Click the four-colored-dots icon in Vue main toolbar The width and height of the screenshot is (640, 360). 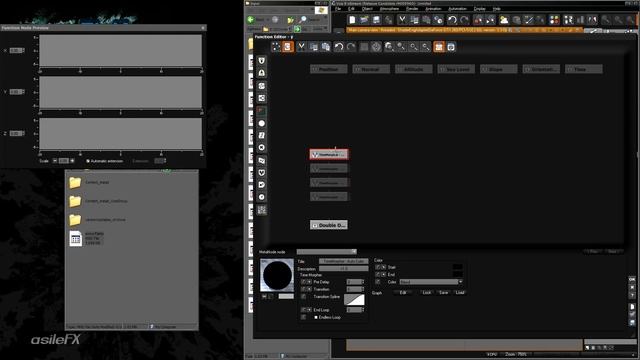554,20
